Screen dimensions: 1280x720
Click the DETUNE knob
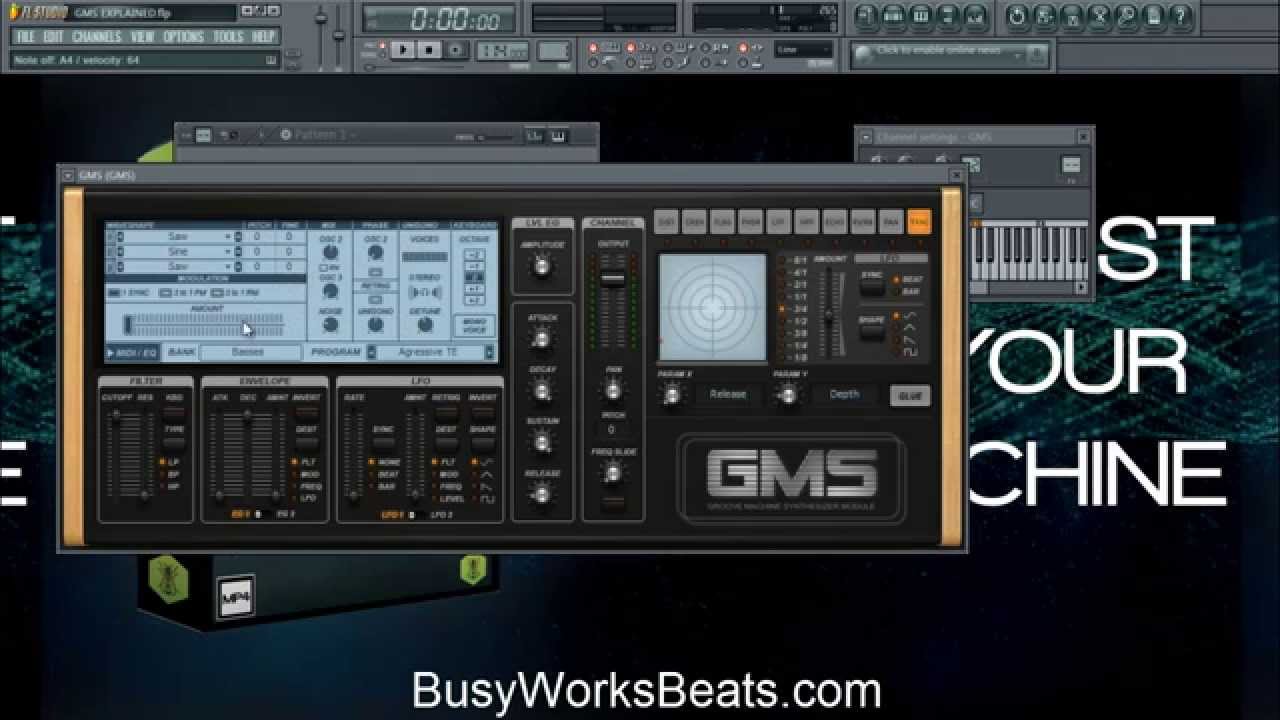pyautogui.click(x=425, y=324)
